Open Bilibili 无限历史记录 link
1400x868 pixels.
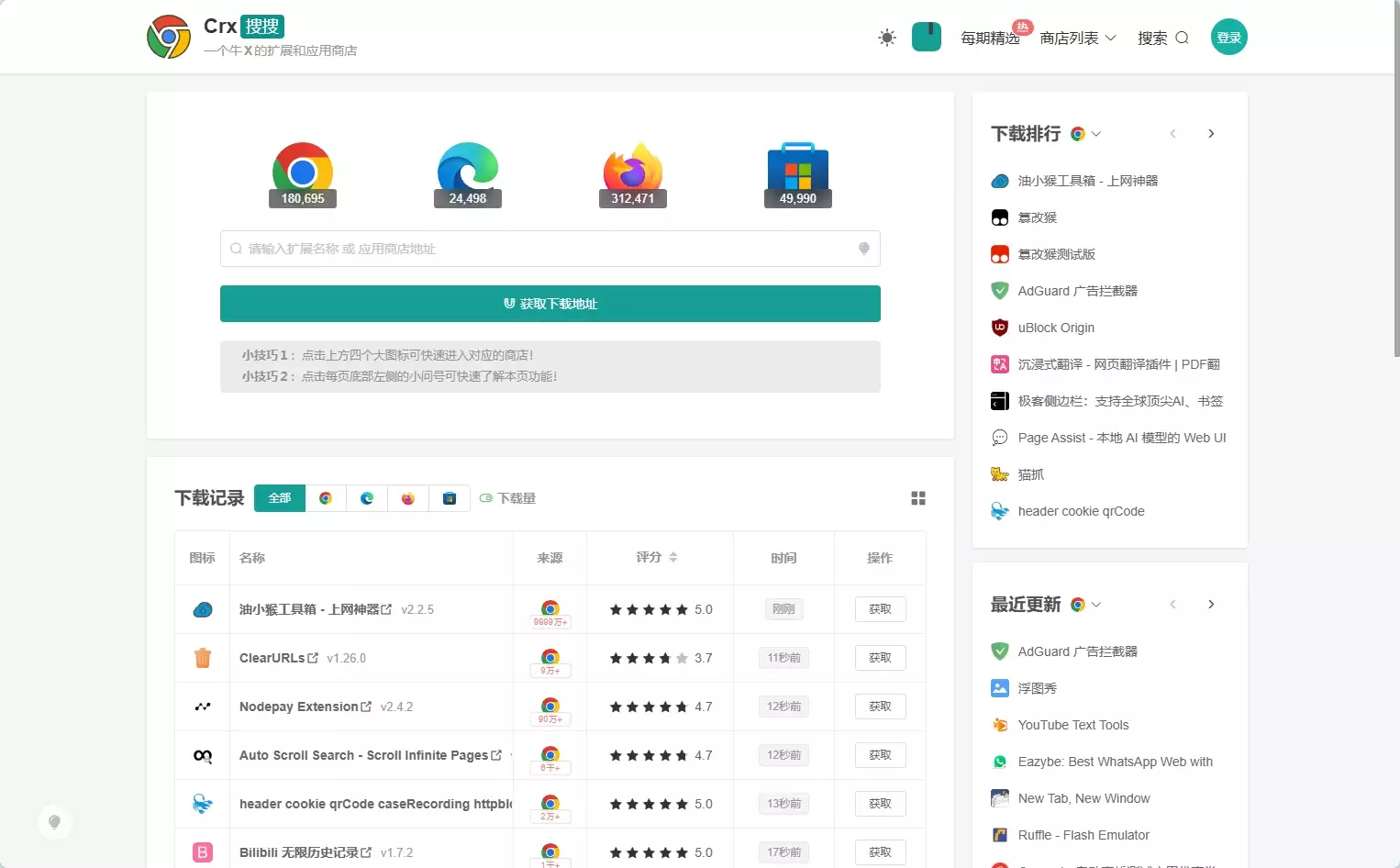click(306, 852)
